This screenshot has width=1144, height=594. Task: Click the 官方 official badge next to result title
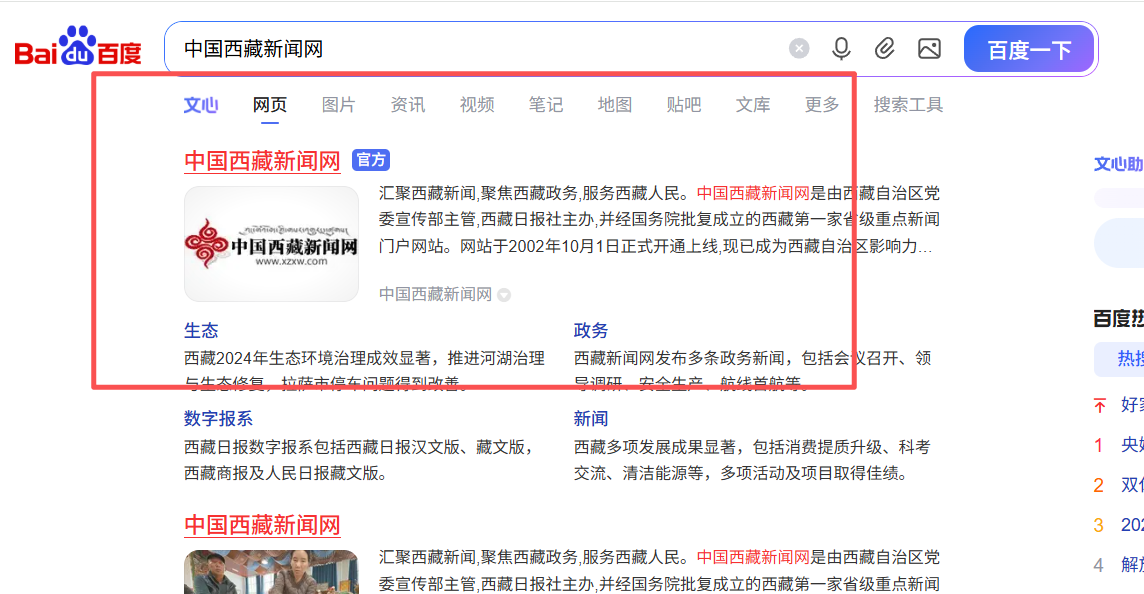click(x=371, y=160)
